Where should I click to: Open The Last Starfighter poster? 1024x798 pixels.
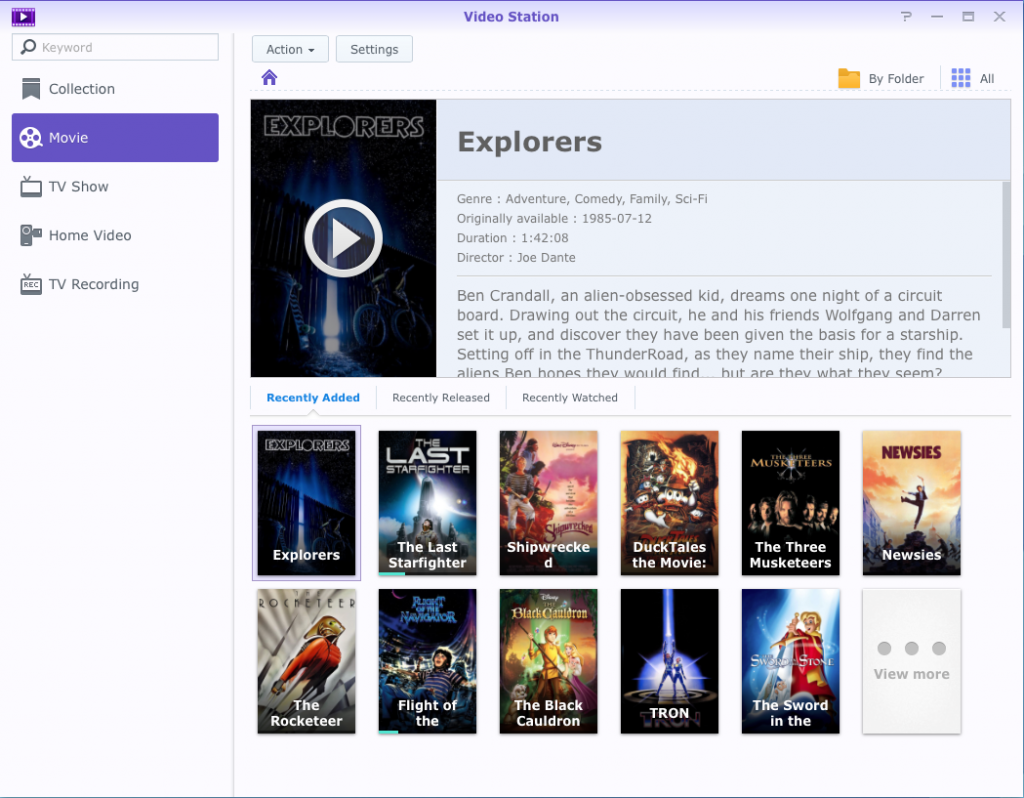tap(427, 503)
